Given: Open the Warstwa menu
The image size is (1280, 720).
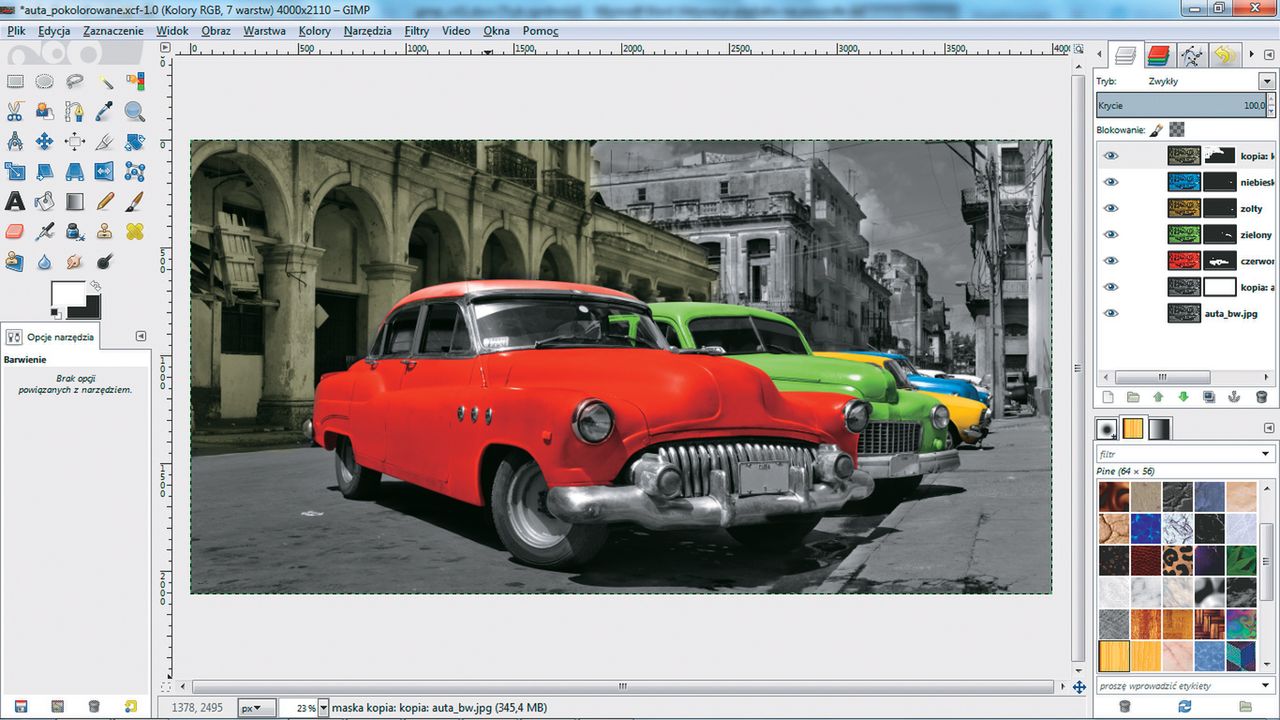Looking at the screenshot, I should tap(264, 31).
